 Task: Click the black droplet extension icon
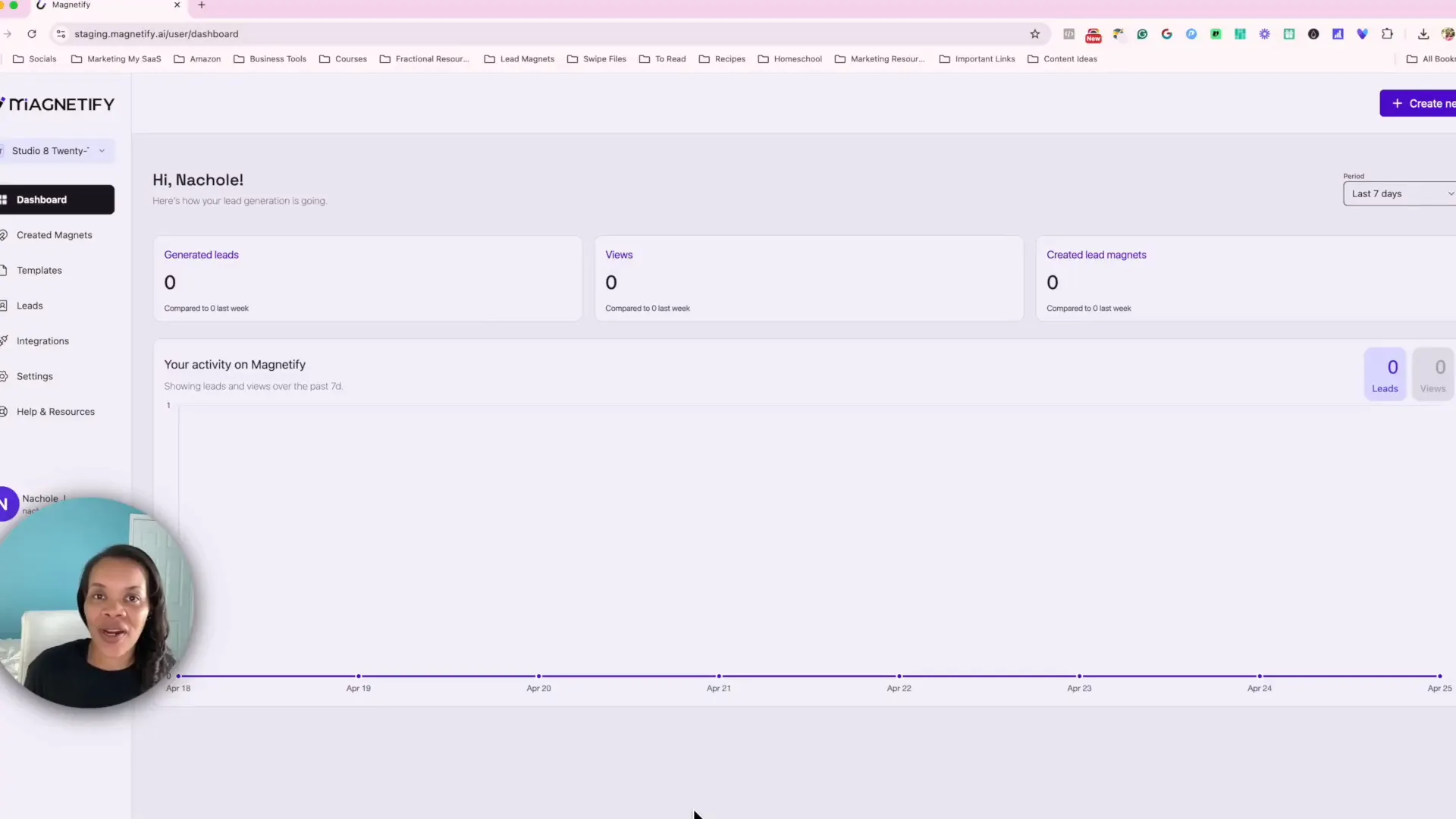tap(1313, 34)
